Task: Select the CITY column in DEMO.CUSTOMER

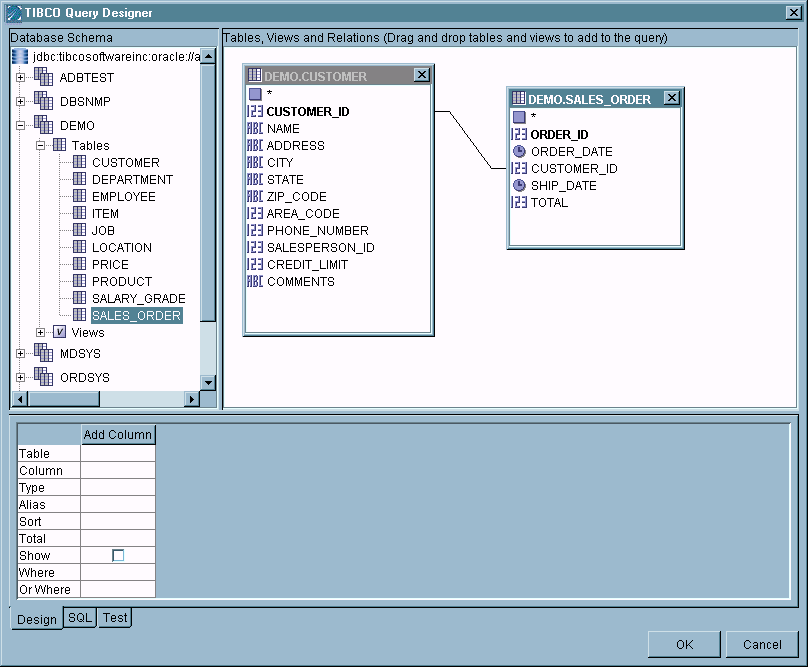Action: [x=280, y=162]
